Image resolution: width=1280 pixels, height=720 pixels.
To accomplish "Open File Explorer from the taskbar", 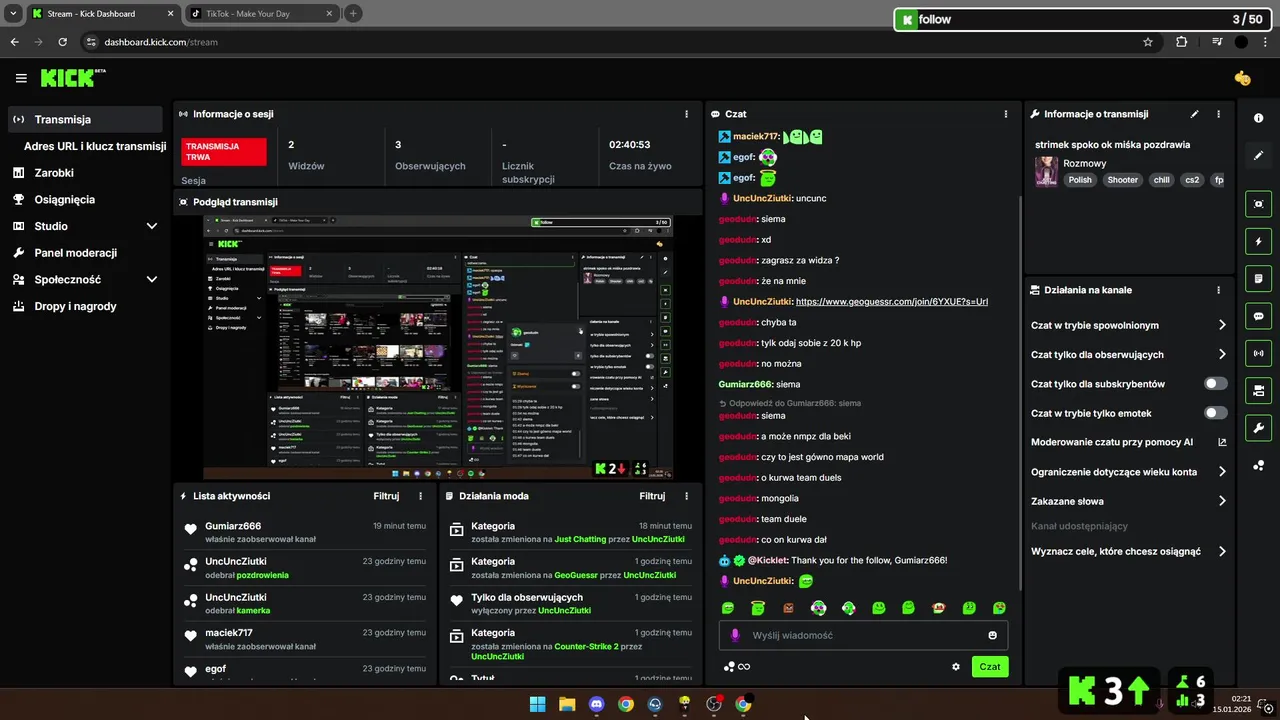I will pyautogui.click(x=567, y=704).
